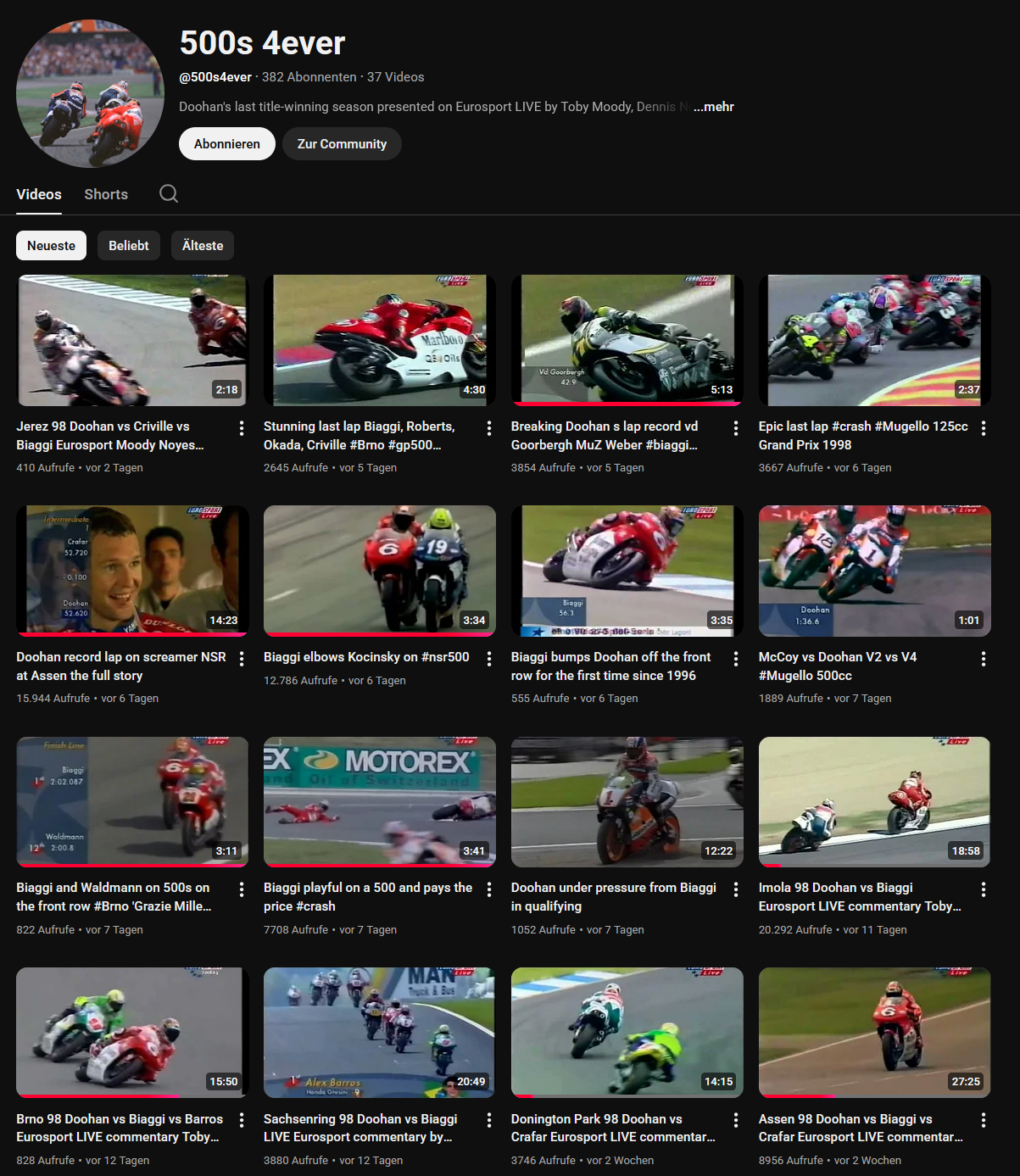Click the 500s 4ever channel avatar
Image resolution: width=1020 pixels, height=1176 pixels.
pyautogui.click(x=90, y=93)
